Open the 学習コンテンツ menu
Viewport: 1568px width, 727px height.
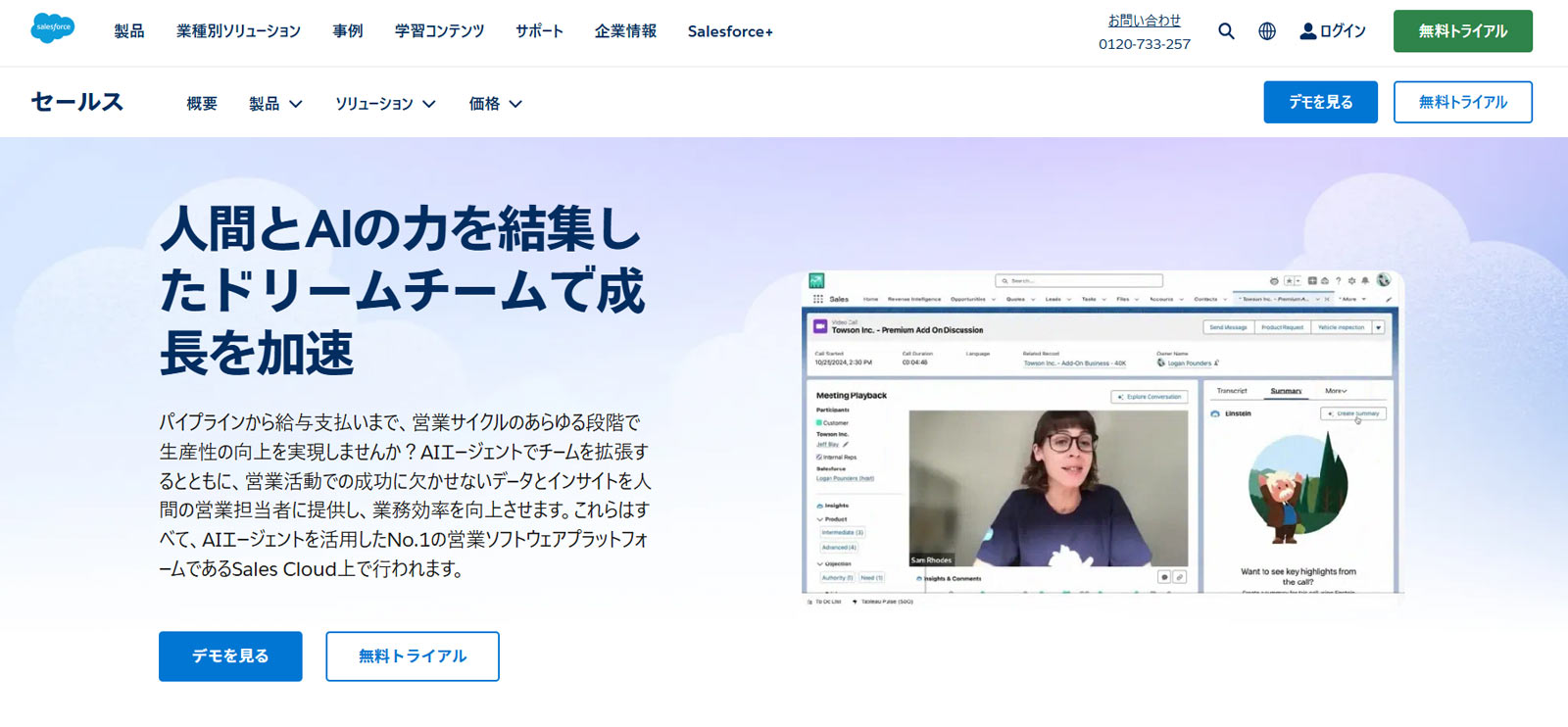(439, 31)
